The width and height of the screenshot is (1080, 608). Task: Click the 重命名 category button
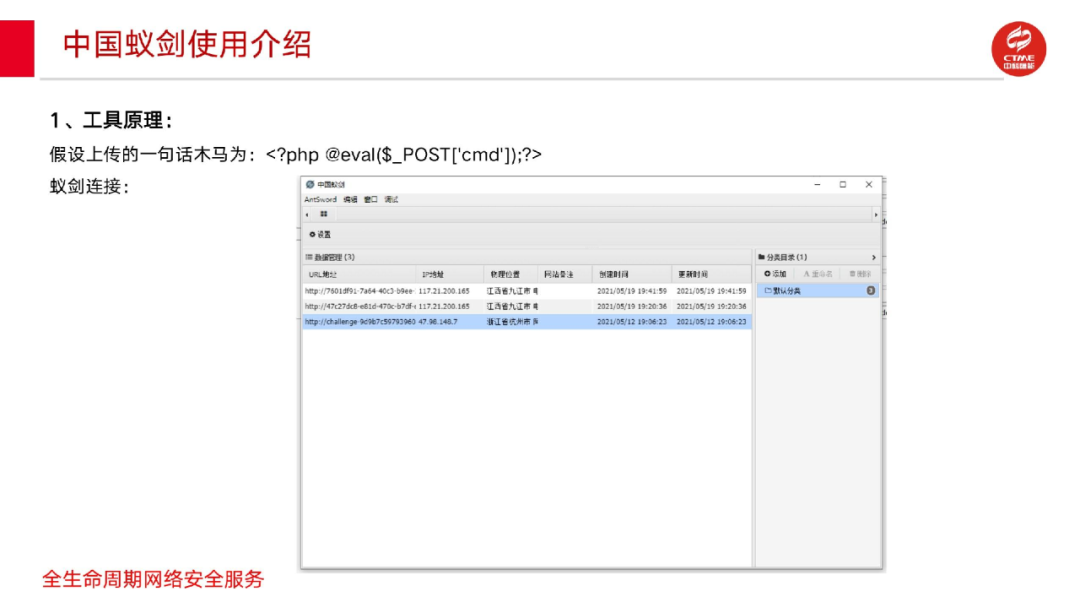(818, 274)
